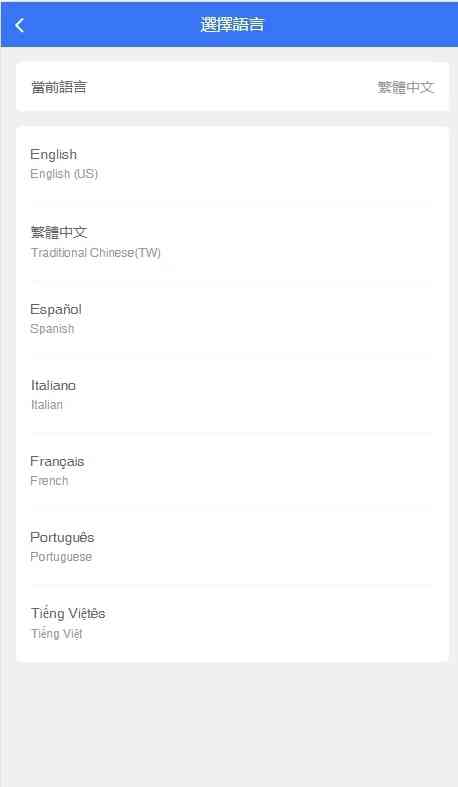Select the Español language entry

(232, 319)
